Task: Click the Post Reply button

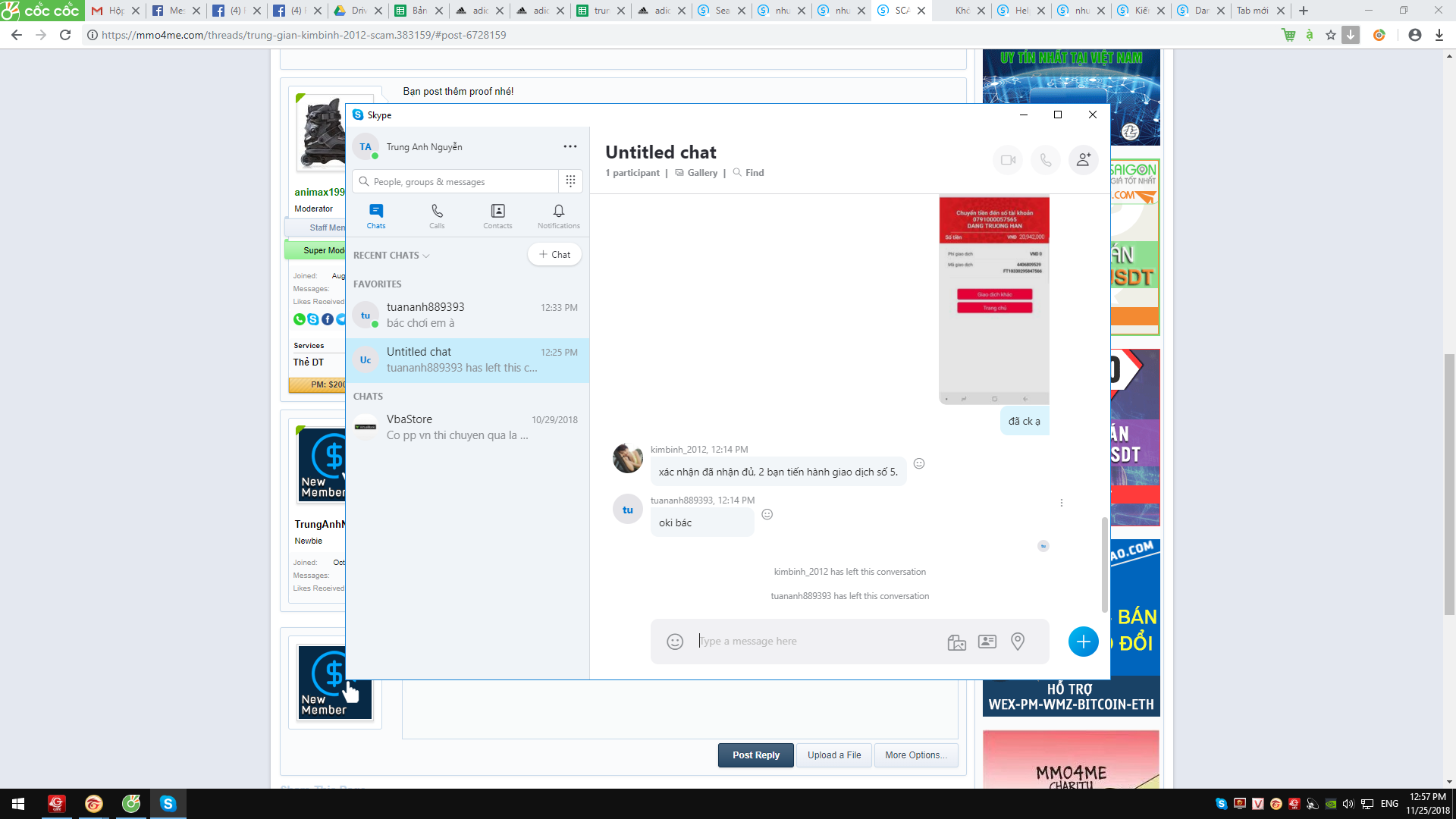Action: click(756, 754)
